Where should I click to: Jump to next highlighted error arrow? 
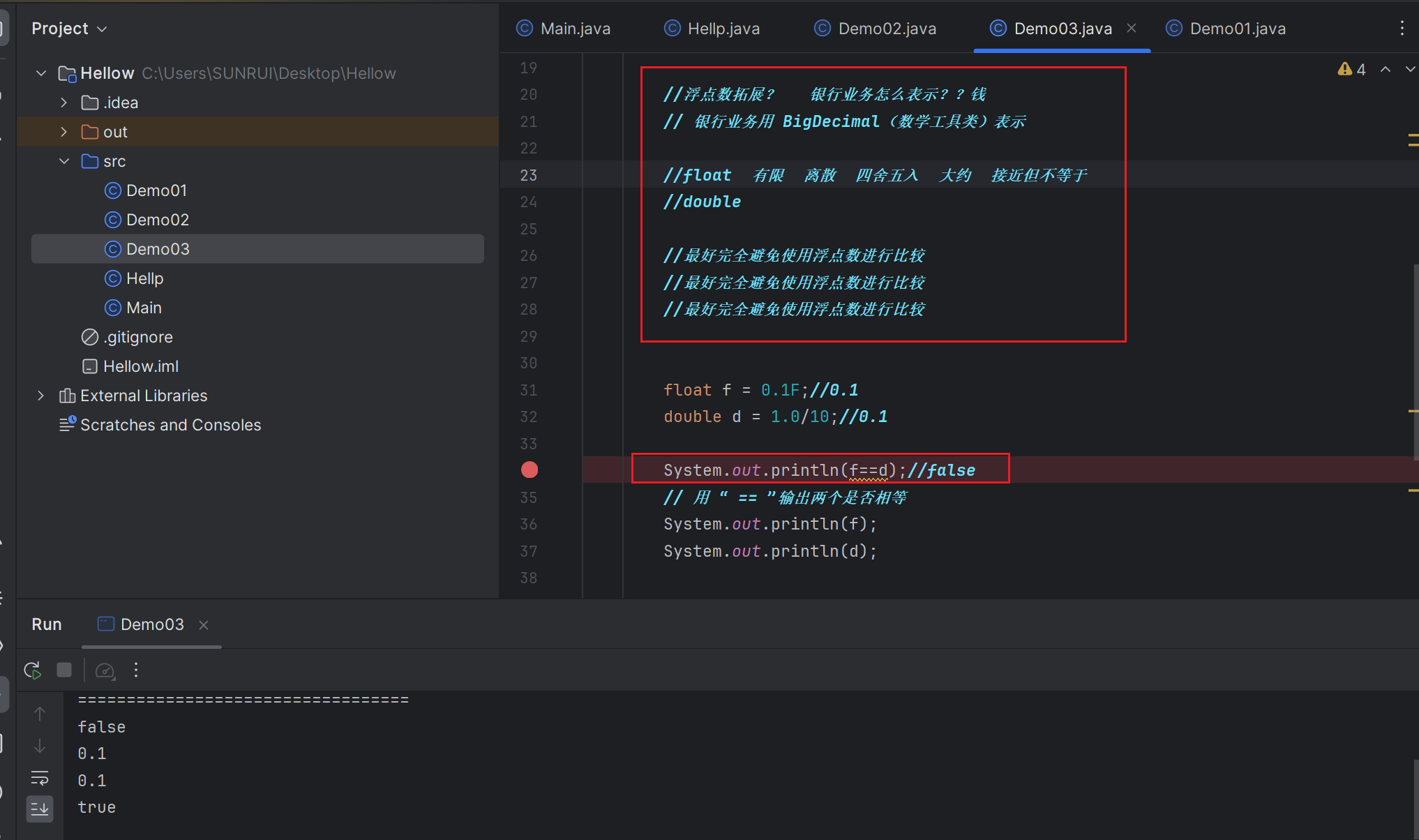pyautogui.click(x=1409, y=69)
